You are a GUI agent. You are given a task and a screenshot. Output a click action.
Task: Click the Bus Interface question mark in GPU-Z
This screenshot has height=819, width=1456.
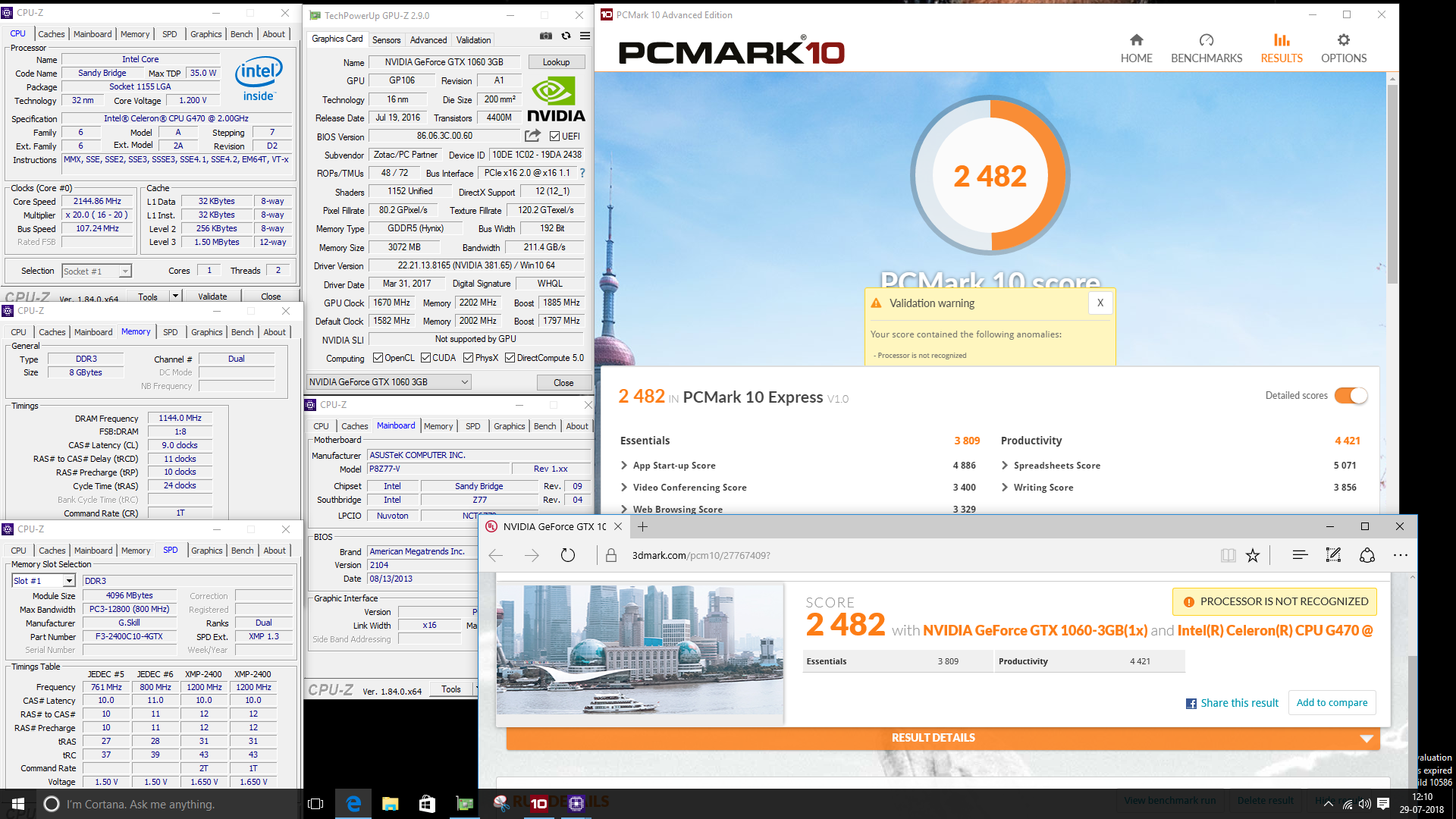coord(582,173)
